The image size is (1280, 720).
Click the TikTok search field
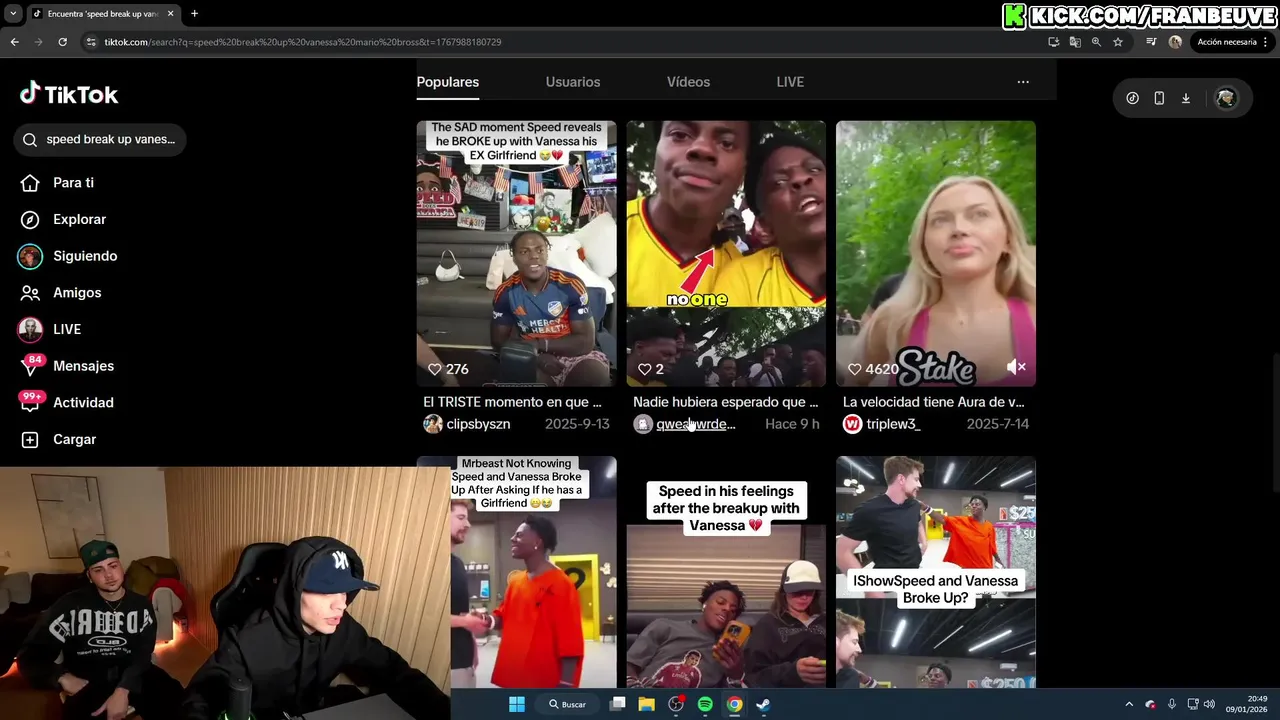pyautogui.click(x=100, y=140)
